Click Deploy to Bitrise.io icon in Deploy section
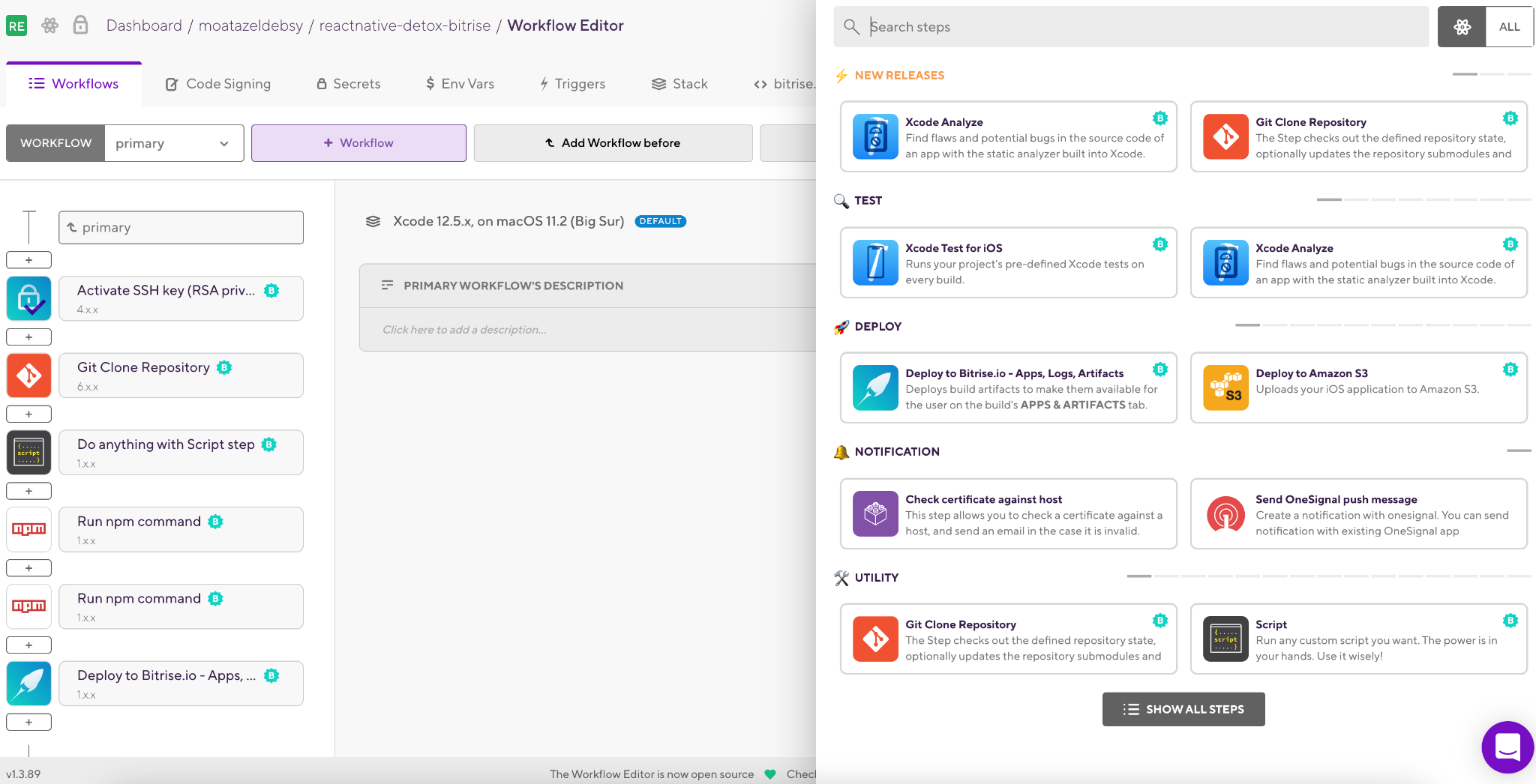This screenshot has height=784, width=1536. [875, 388]
